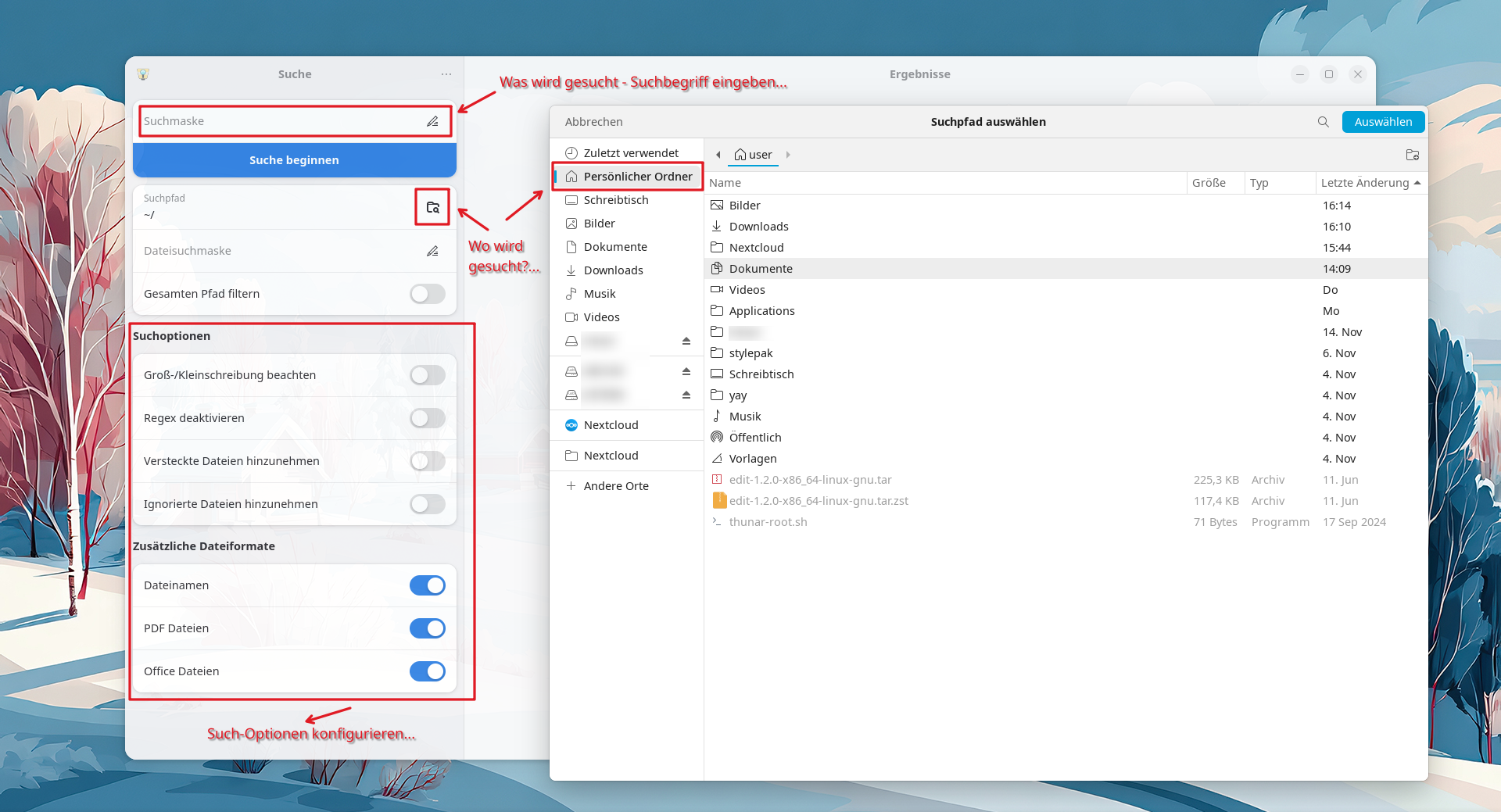
Task: Click the forward path arrow right of user
Action: click(x=787, y=155)
